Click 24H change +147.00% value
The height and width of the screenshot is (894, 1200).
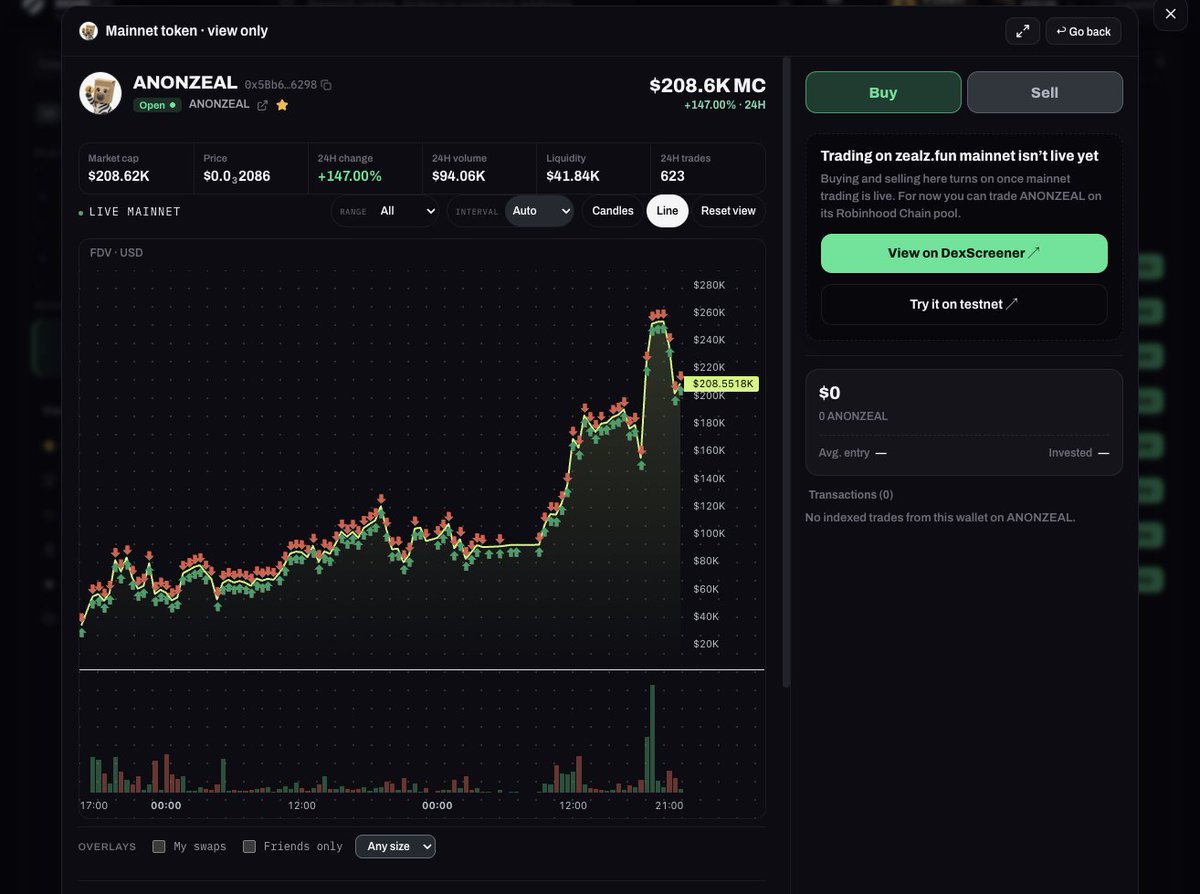point(349,176)
